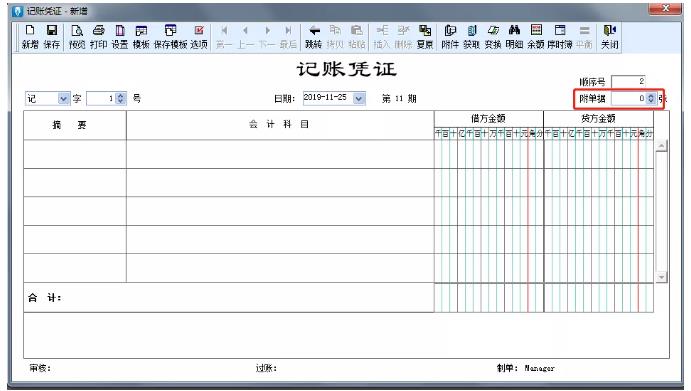The height and width of the screenshot is (391, 691).
Task: Click the 顺序号 input field
Action: [628, 81]
